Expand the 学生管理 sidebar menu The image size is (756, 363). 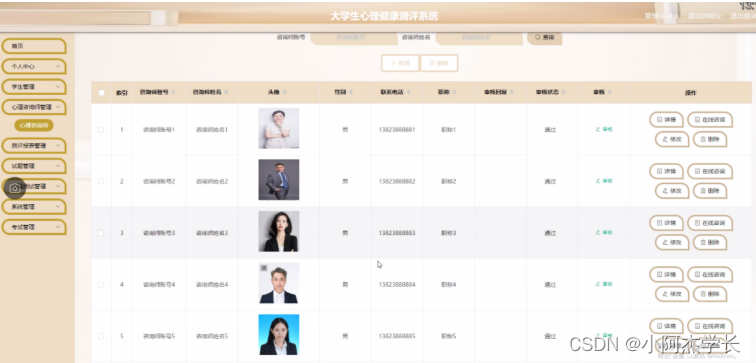tap(34, 87)
